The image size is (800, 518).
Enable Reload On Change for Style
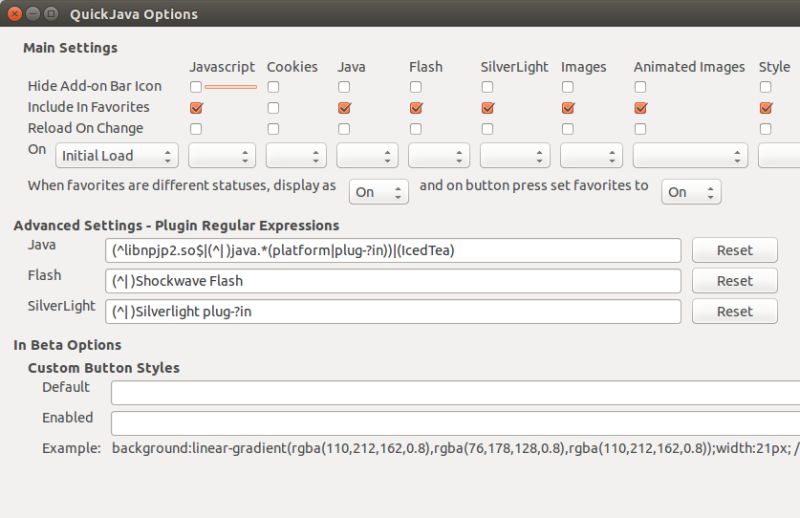click(x=766, y=129)
